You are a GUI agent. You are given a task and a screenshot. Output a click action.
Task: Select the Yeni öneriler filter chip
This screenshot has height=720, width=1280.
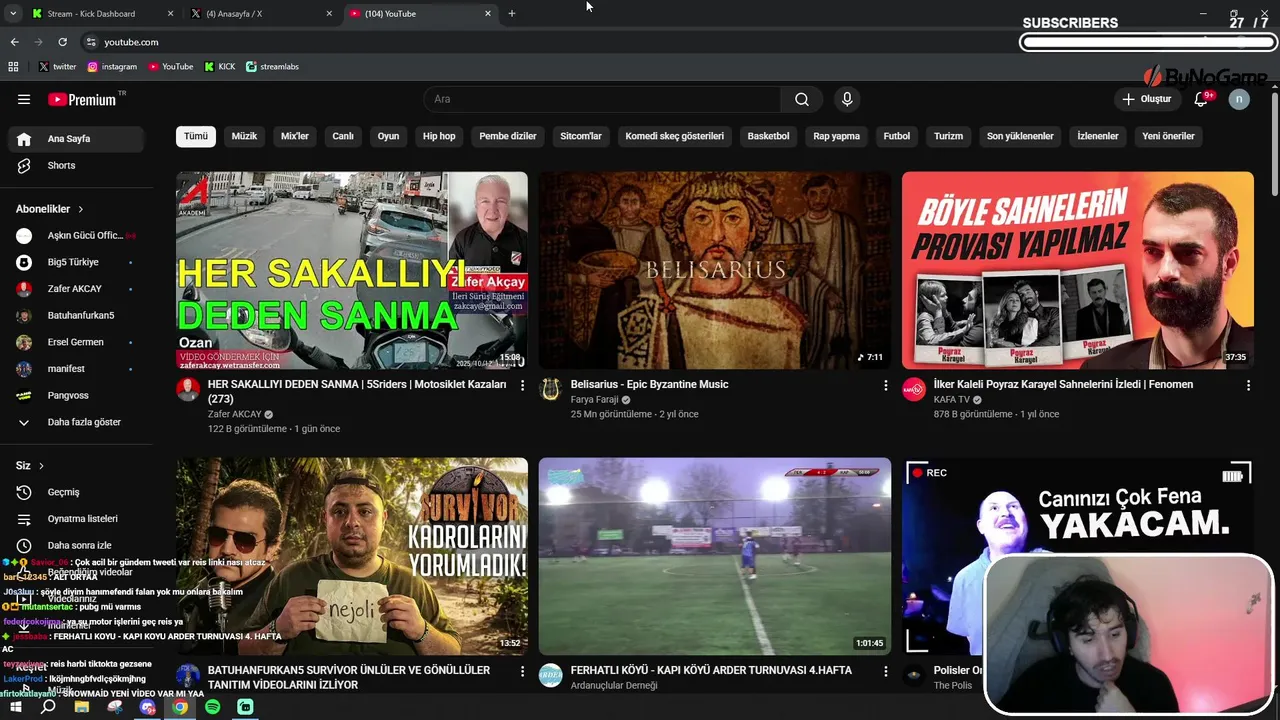(1168, 136)
